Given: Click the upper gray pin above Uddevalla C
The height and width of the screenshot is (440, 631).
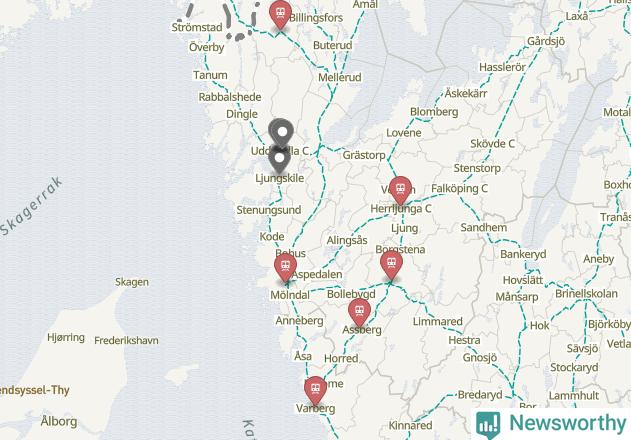Looking at the screenshot, I should (281, 133).
